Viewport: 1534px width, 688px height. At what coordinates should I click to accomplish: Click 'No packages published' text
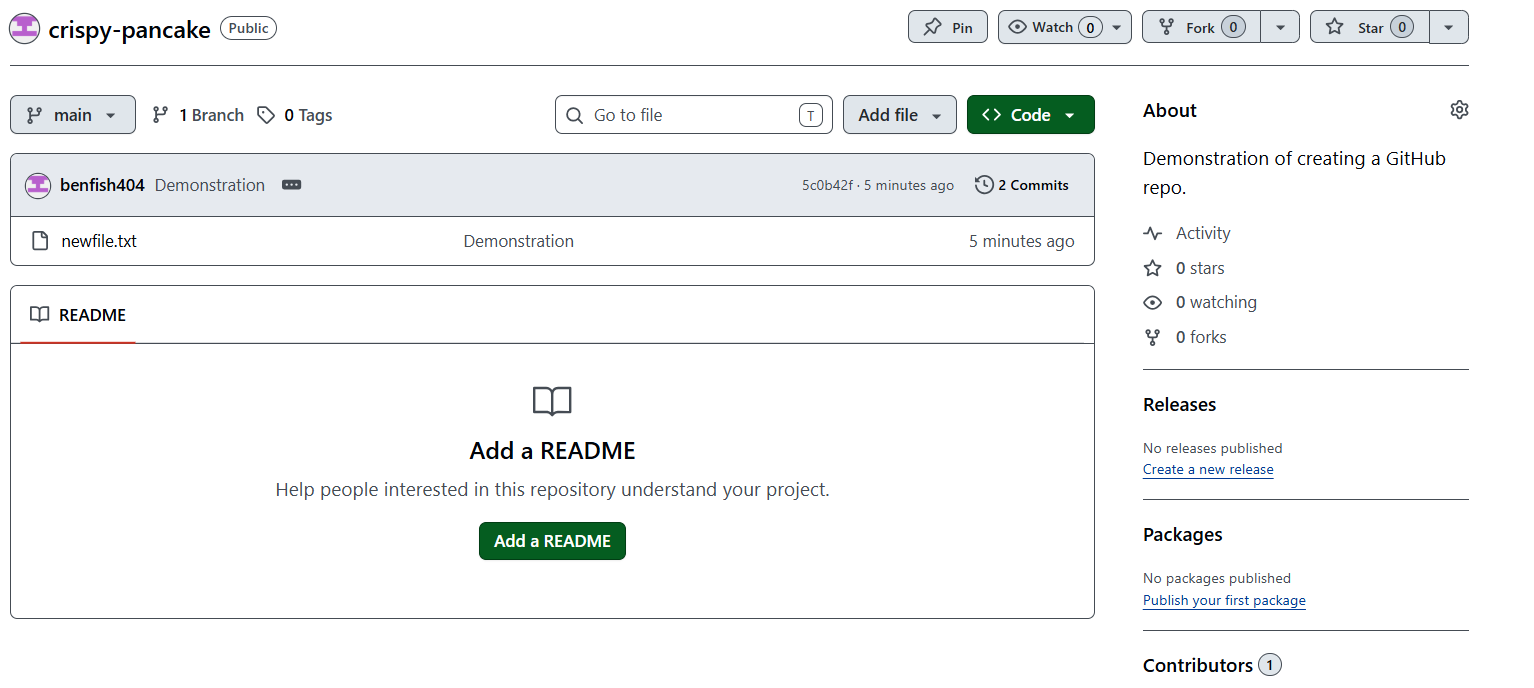point(1217,578)
